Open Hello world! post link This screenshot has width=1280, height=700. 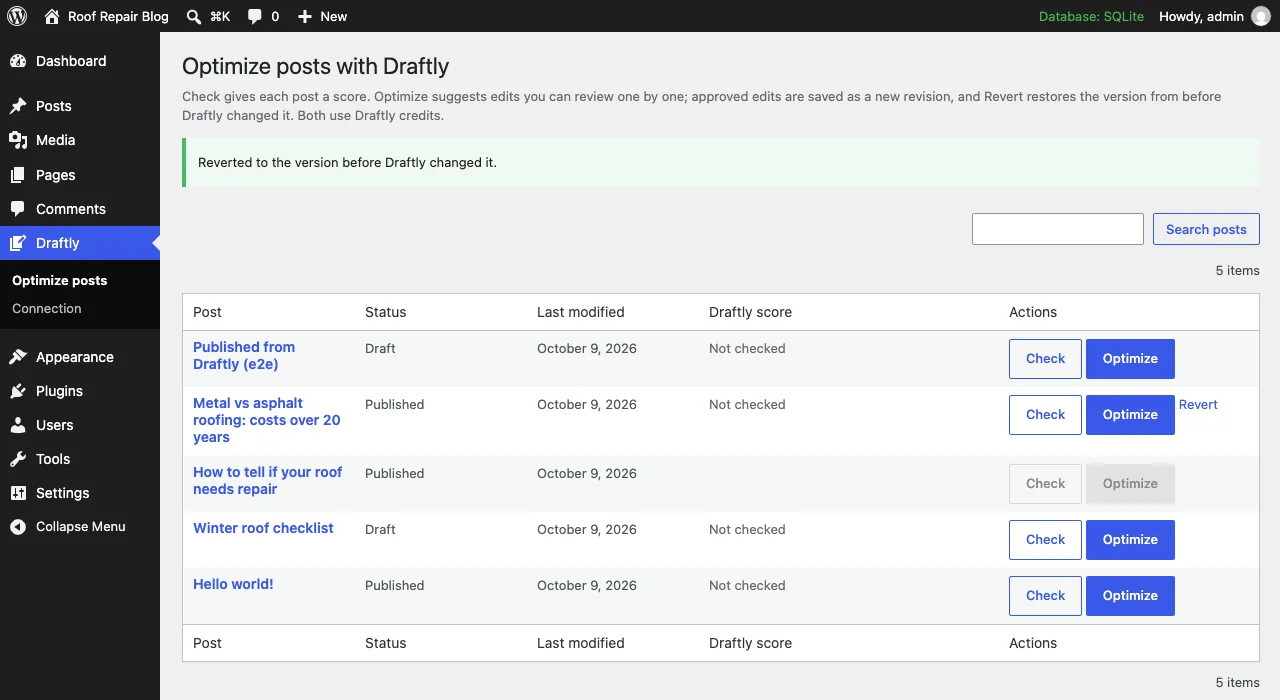pyautogui.click(x=233, y=584)
